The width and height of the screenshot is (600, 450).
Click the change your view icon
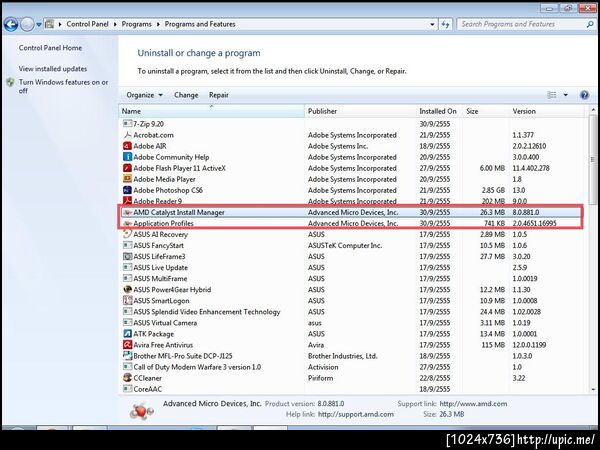pyautogui.click(x=551, y=95)
